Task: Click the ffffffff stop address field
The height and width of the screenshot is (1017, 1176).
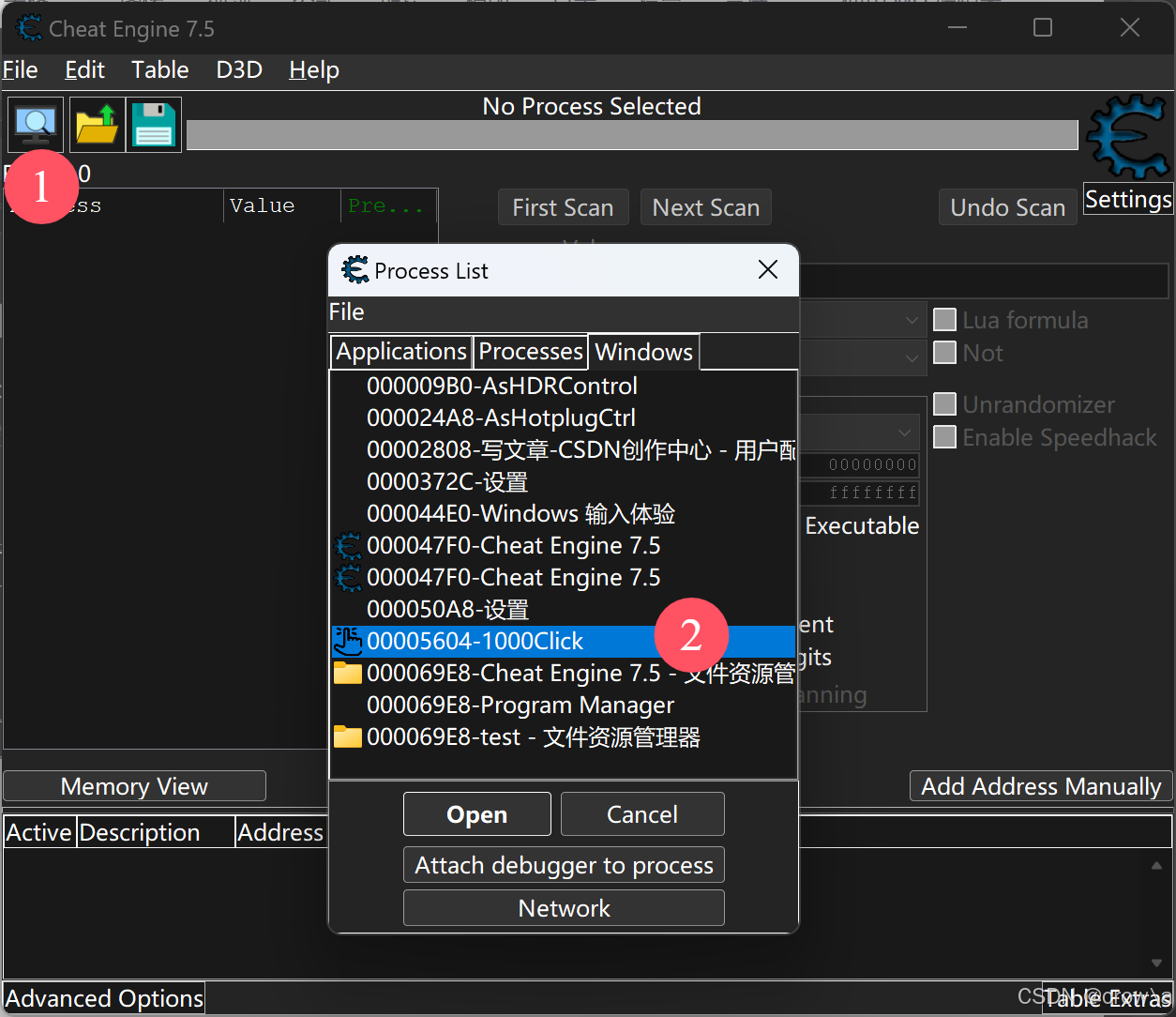Action: [x=858, y=493]
